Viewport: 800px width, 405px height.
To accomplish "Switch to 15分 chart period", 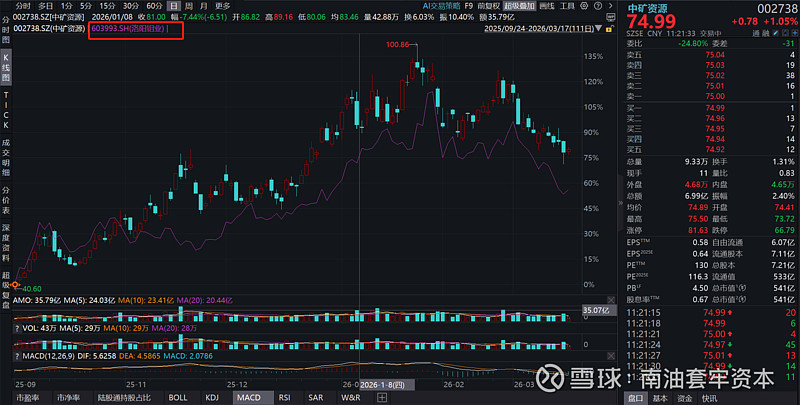I will coord(108,6).
